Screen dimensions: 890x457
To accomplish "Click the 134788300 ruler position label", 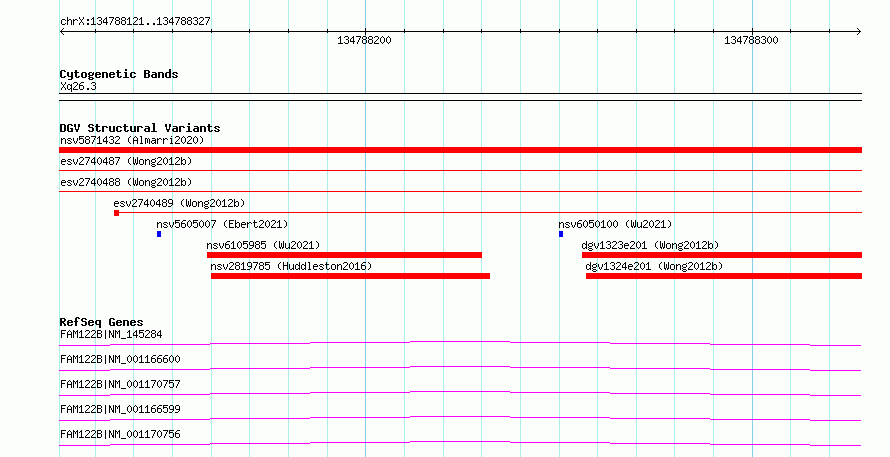I will [x=751, y=40].
